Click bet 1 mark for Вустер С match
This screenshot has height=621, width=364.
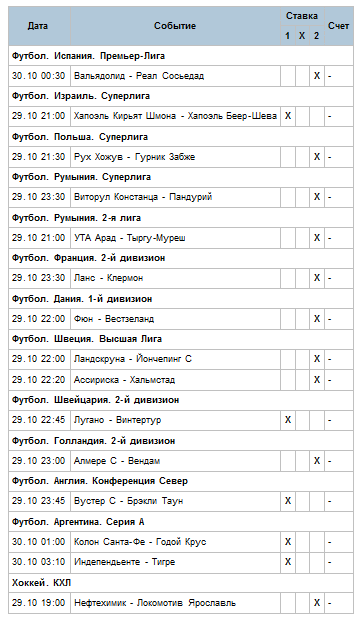[x=288, y=501]
